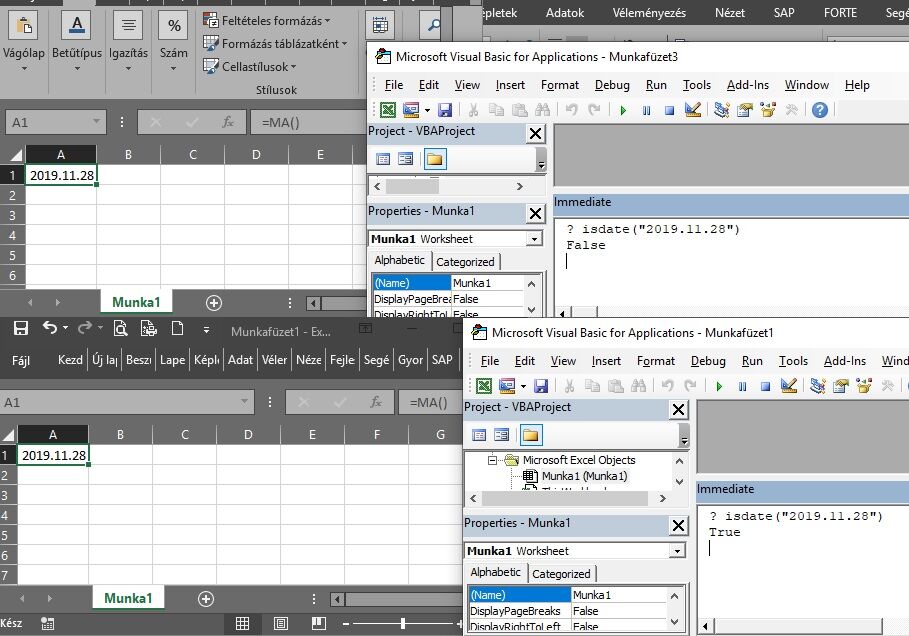Close Project pane in Munkafüzet3 VBA
Image resolution: width=909 pixels, height=636 pixels.
click(x=536, y=134)
